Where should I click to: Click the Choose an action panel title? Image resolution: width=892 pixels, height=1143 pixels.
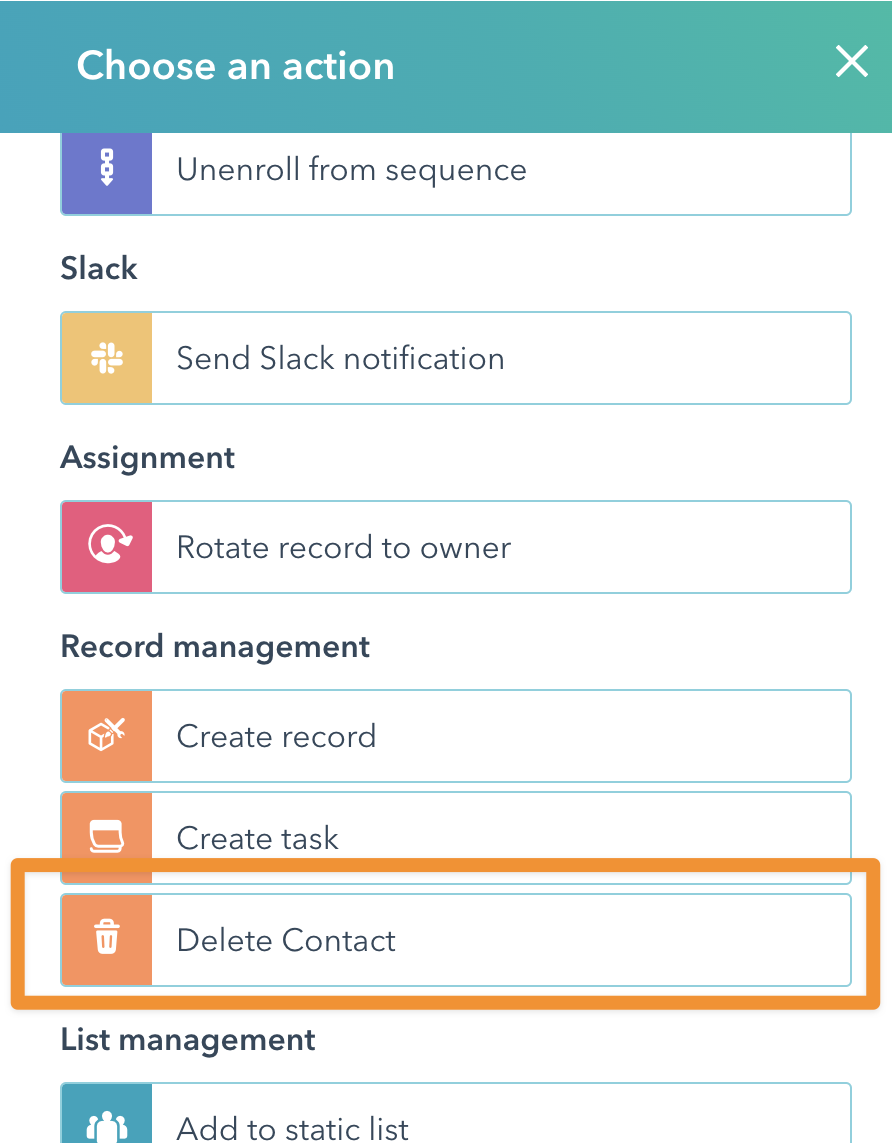click(235, 66)
